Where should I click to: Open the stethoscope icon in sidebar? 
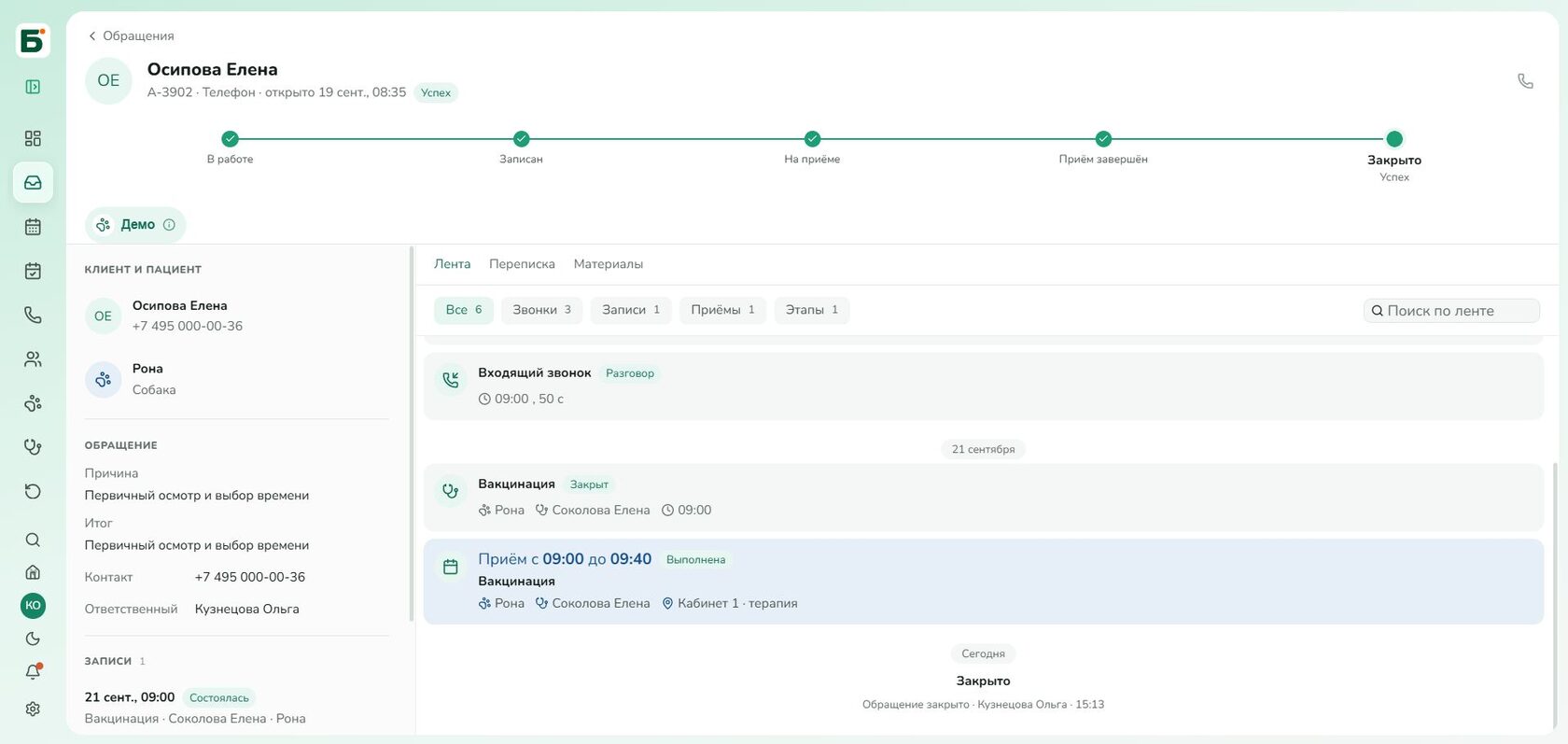click(x=33, y=447)
